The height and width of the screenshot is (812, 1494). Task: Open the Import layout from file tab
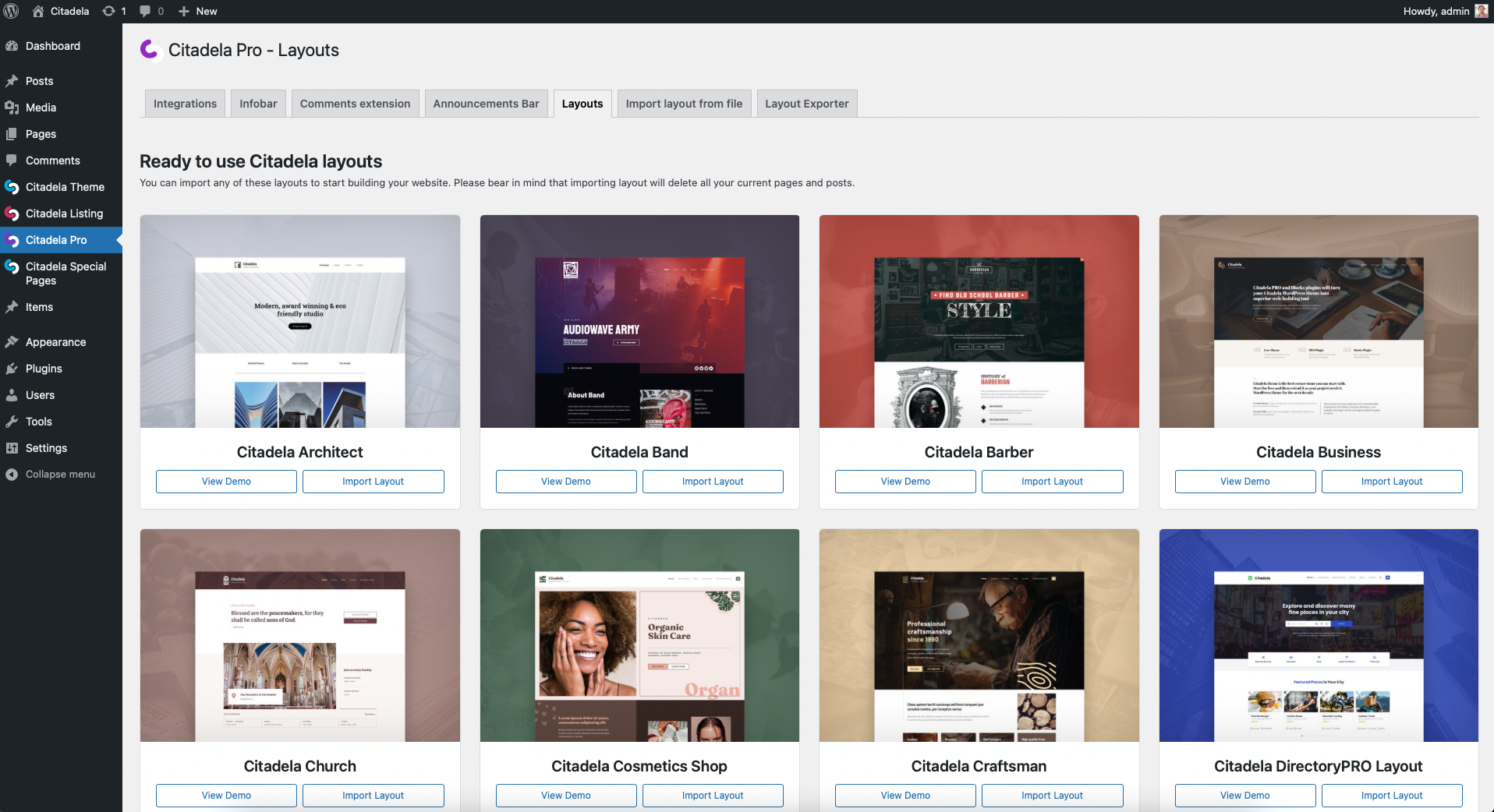tap(684, 104)
